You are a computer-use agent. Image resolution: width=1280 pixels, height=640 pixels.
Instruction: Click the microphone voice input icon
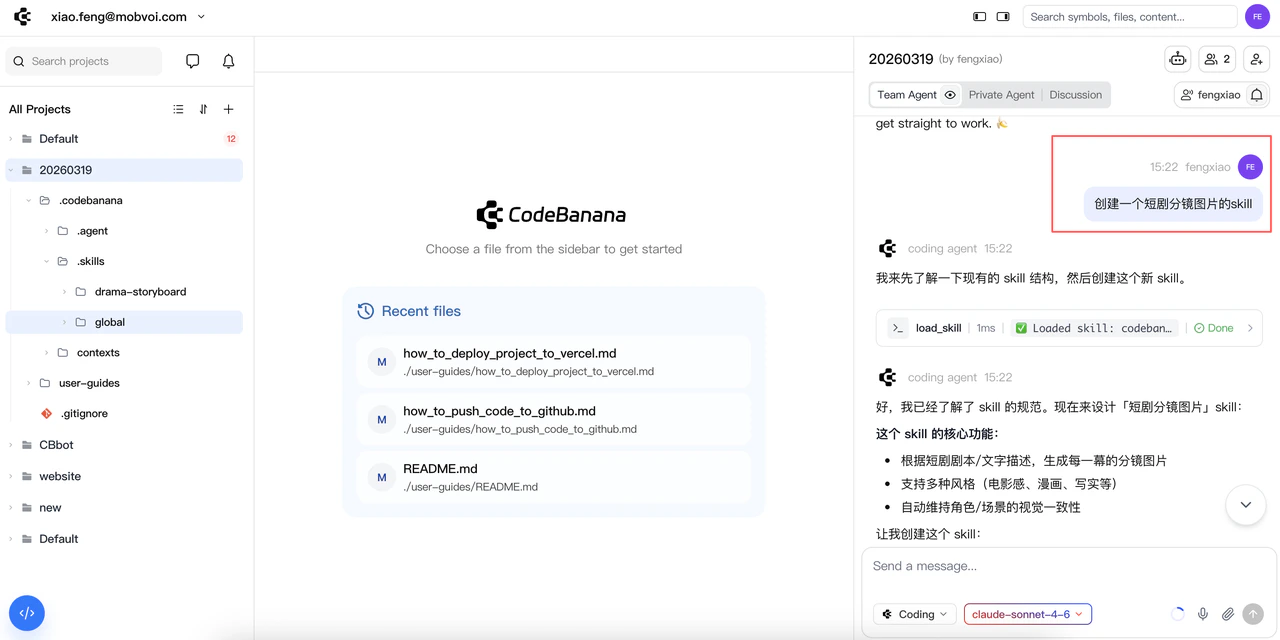(x=1203, y=614)
